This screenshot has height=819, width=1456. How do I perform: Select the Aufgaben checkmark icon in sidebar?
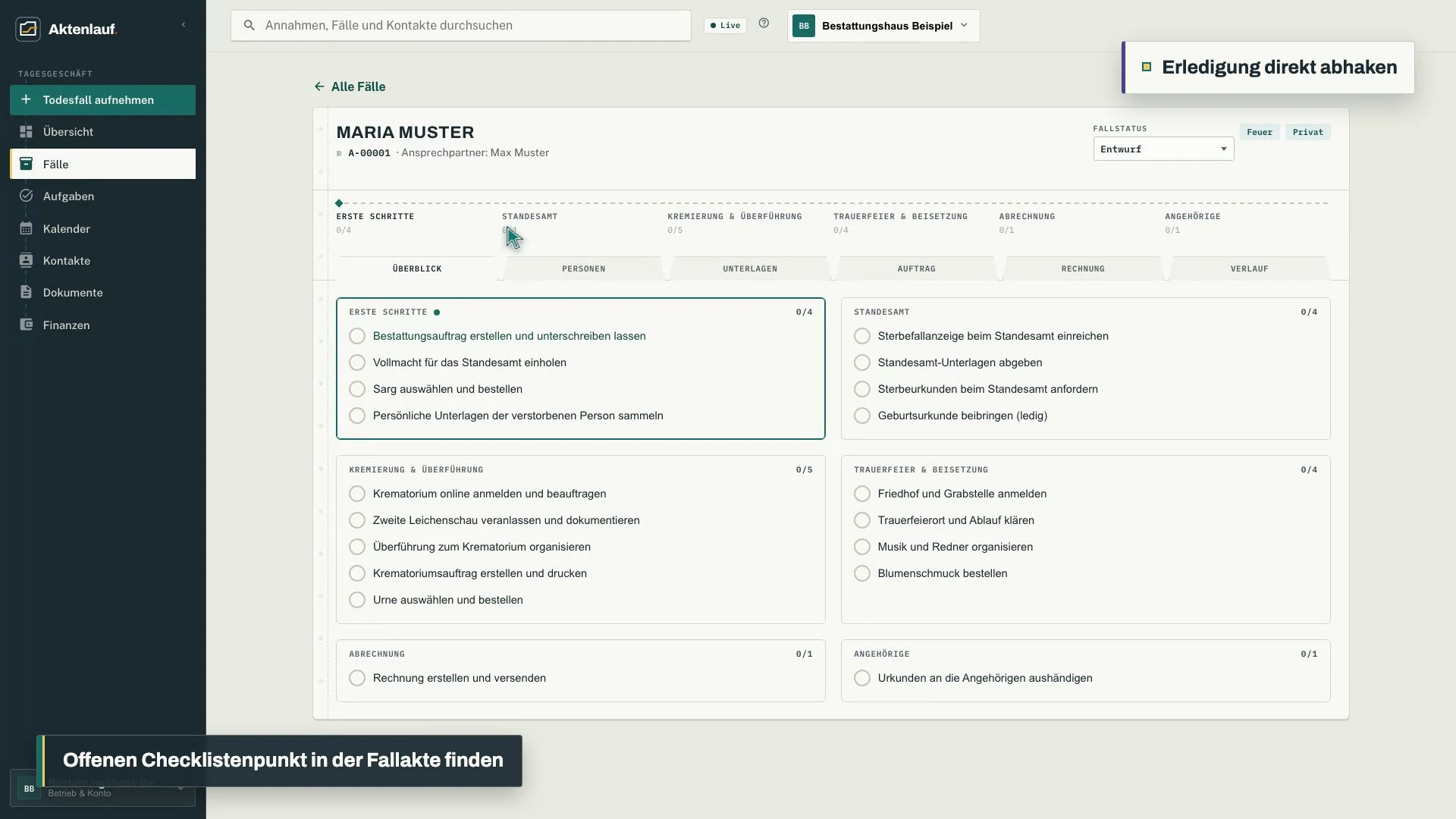point(26,196)
